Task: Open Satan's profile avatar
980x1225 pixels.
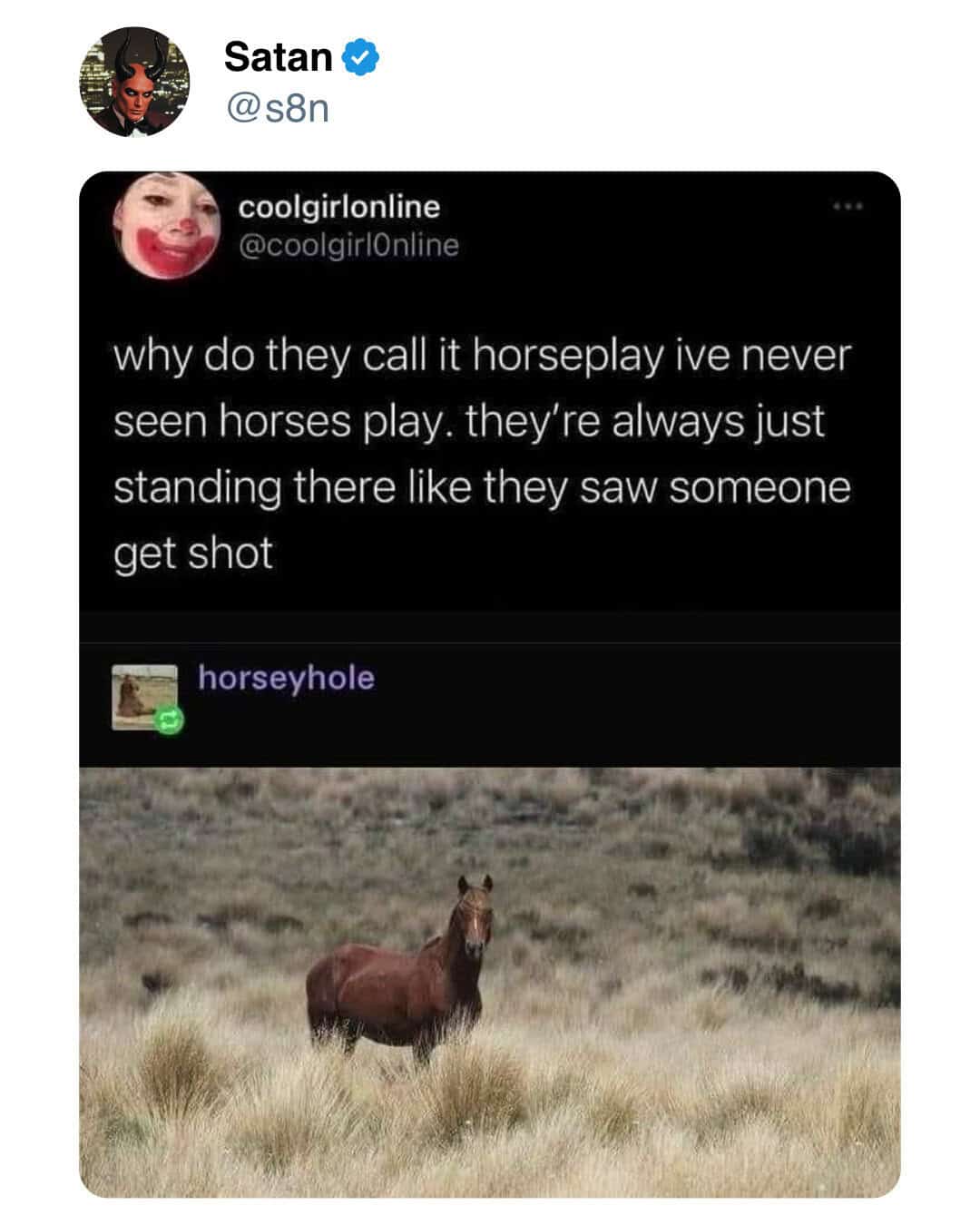Action: click(x=134, y=82)
